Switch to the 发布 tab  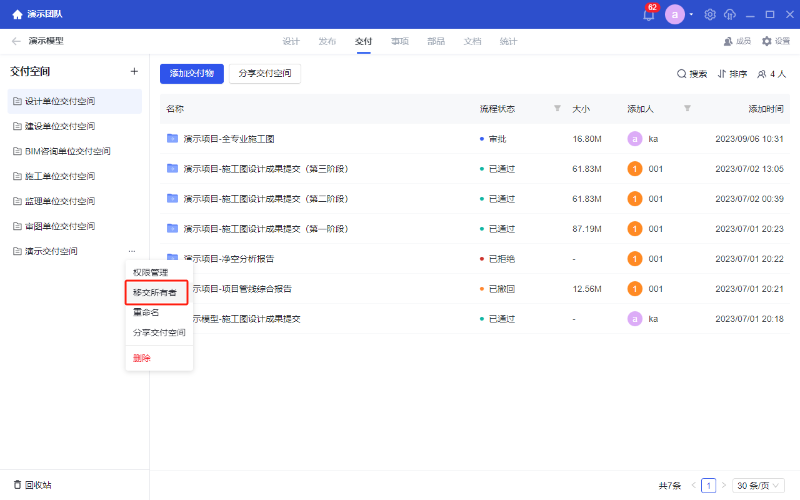point(328,41)
